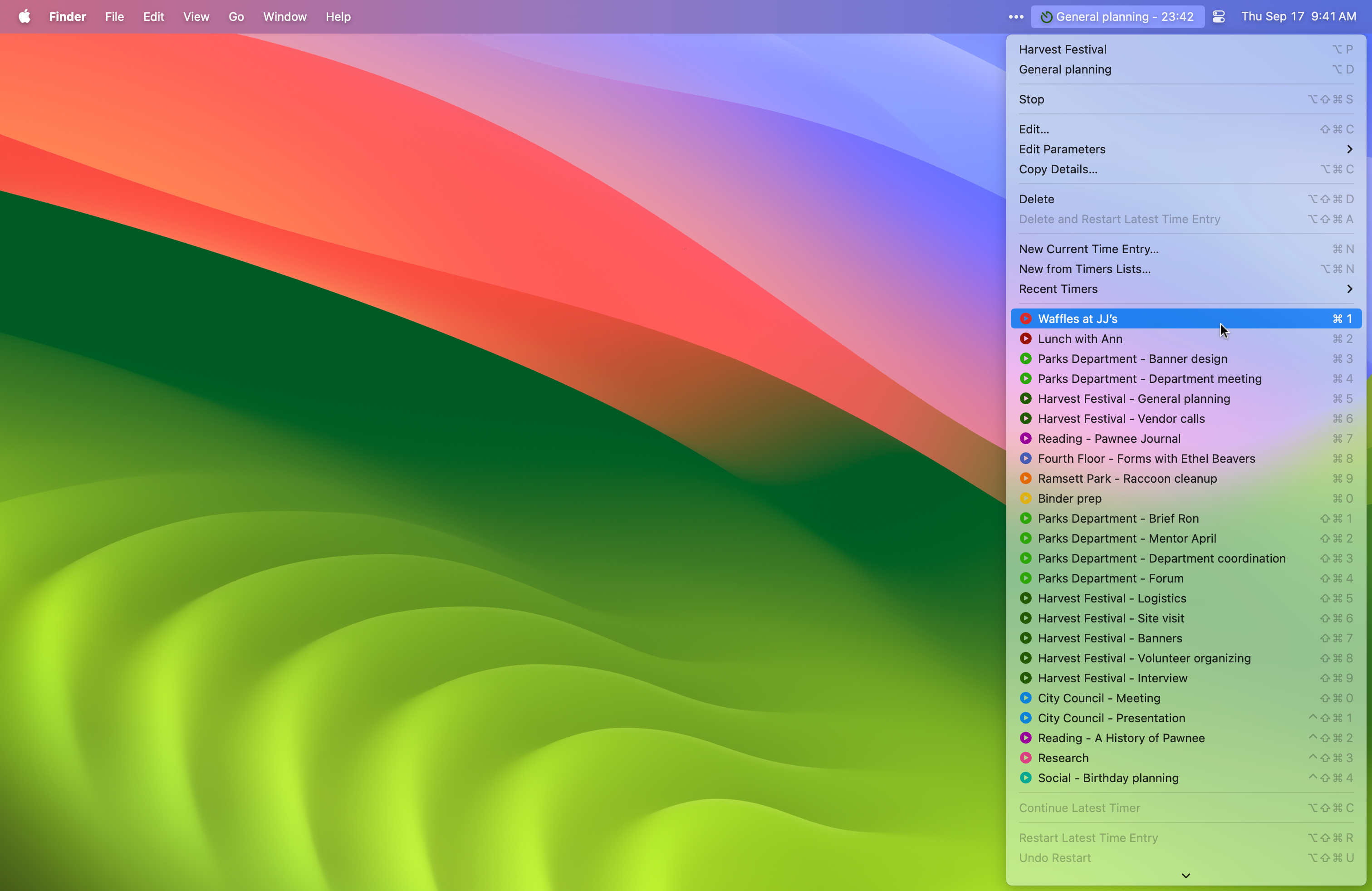Open the Window menu
This screenshot has width=1372, height=891.
tap(285, 17)
